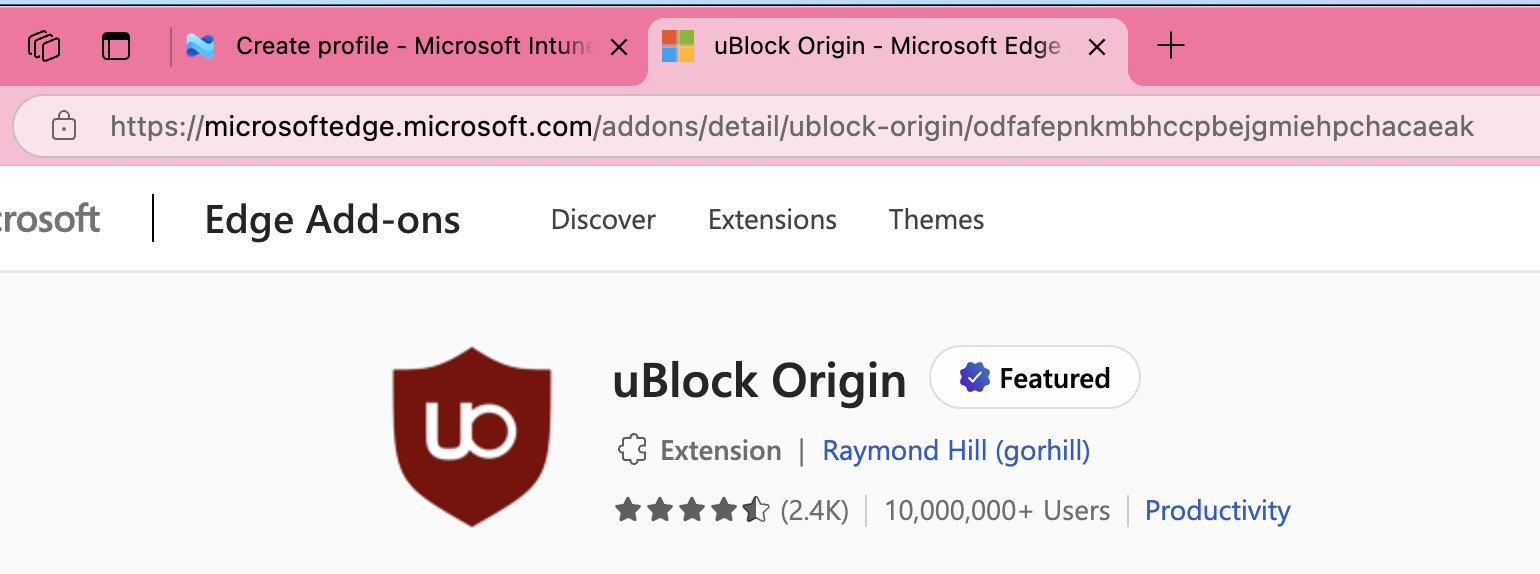This screenshot has width=1540, height=574.
Task: Click the 10,000,000+ Users text
Action: click(x=997, y=511)
